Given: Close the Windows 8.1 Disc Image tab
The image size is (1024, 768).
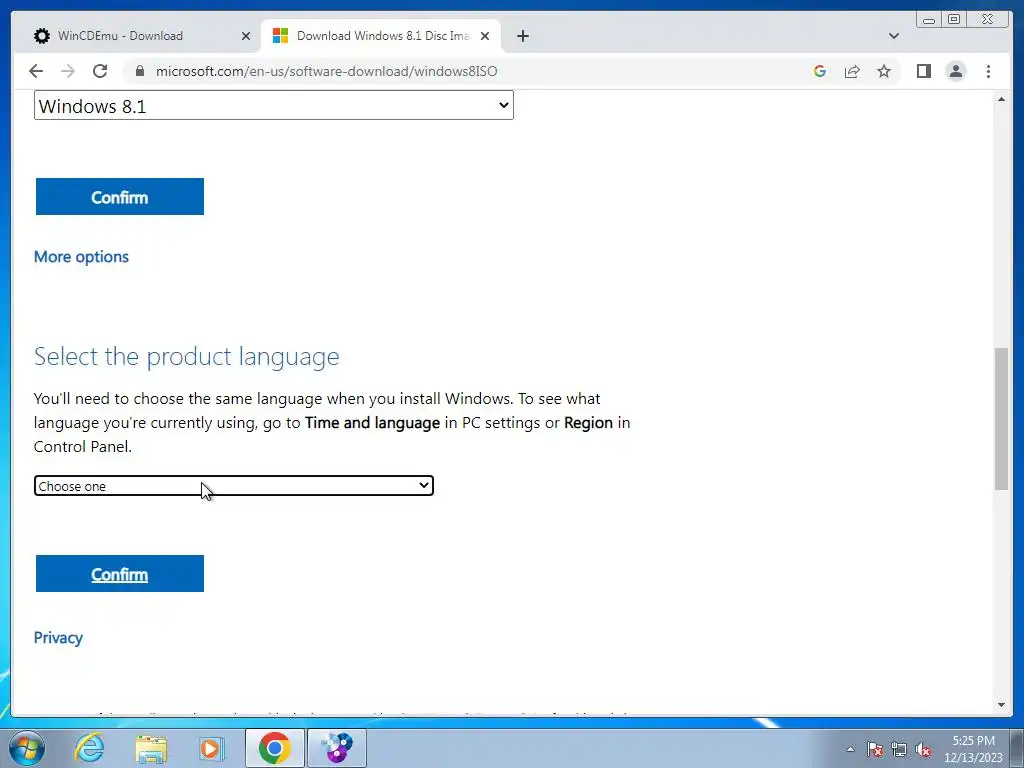Looking at the screenshot, I should [x=485, y=36].
